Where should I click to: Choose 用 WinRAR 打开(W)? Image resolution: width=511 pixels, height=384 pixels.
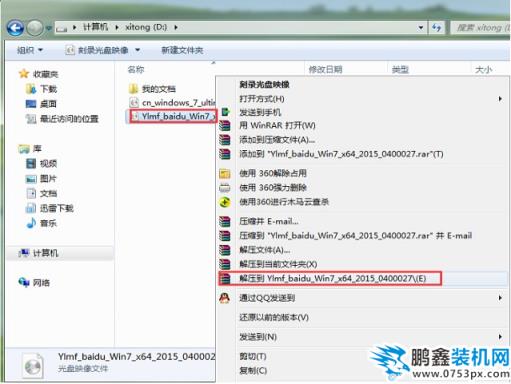[x=277, y=126]
